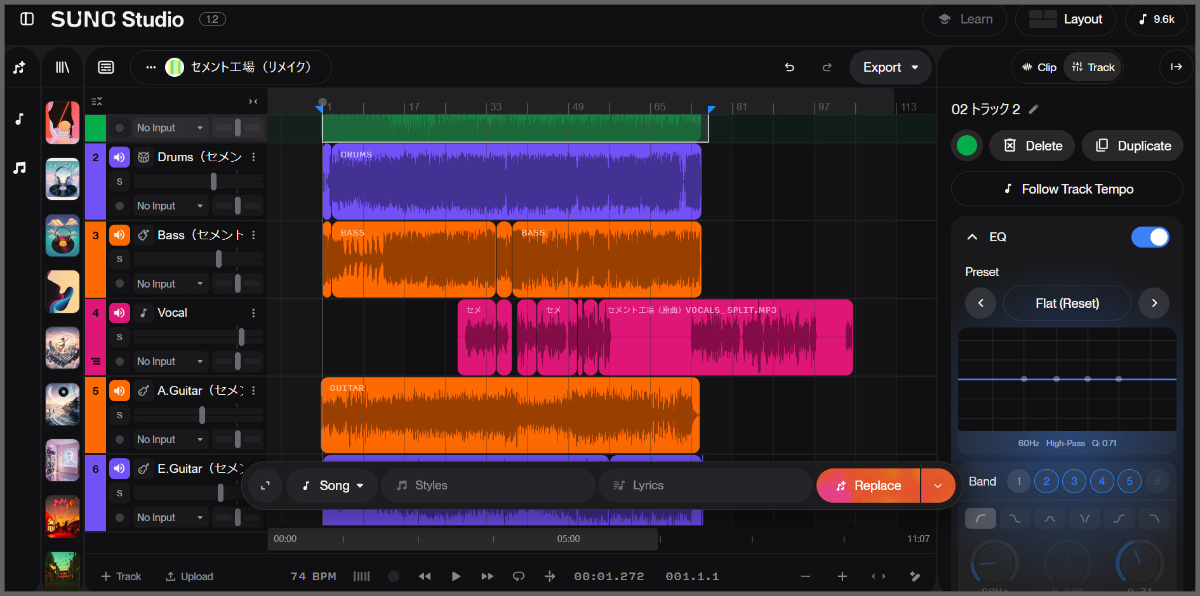Expand the prompt bar fullscreen icon

[265, 486]
